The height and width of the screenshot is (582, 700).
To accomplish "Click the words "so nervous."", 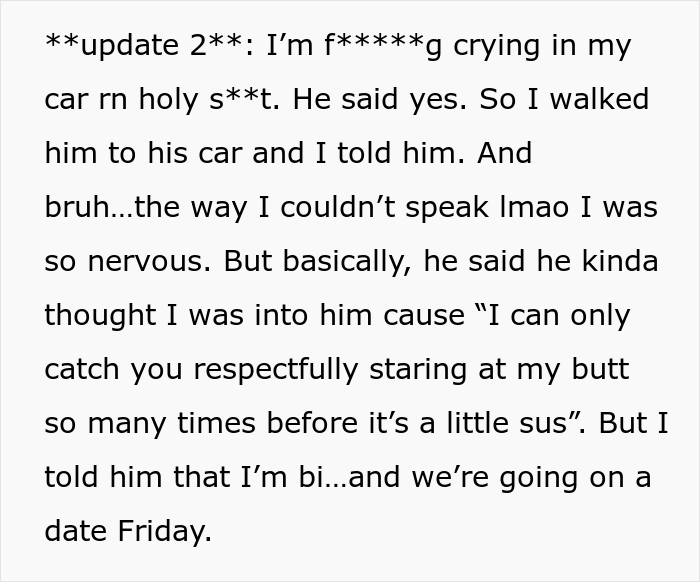I will pos(127,261).
